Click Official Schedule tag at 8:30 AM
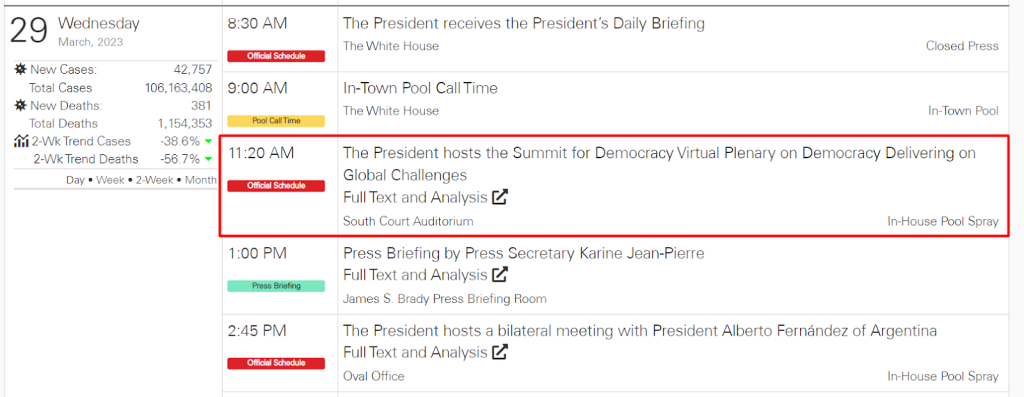Viewport: 1024px width, 397px height. click(x=276, y=56)
